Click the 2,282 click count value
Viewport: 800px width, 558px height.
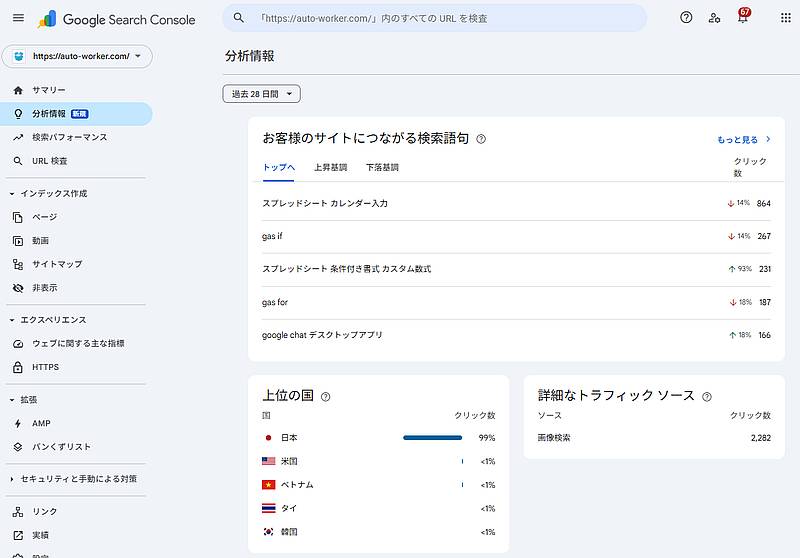tap(761, 438)
